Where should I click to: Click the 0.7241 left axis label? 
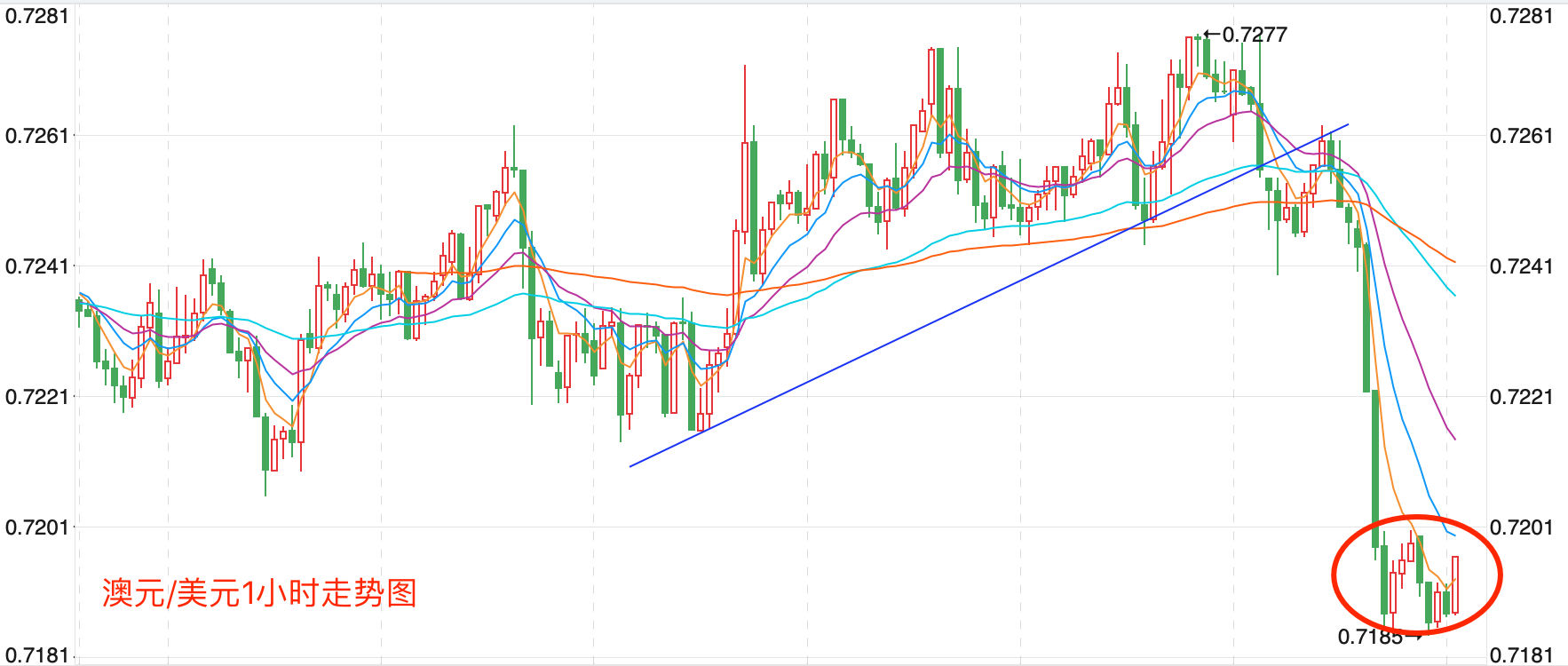tap(36, 266)
